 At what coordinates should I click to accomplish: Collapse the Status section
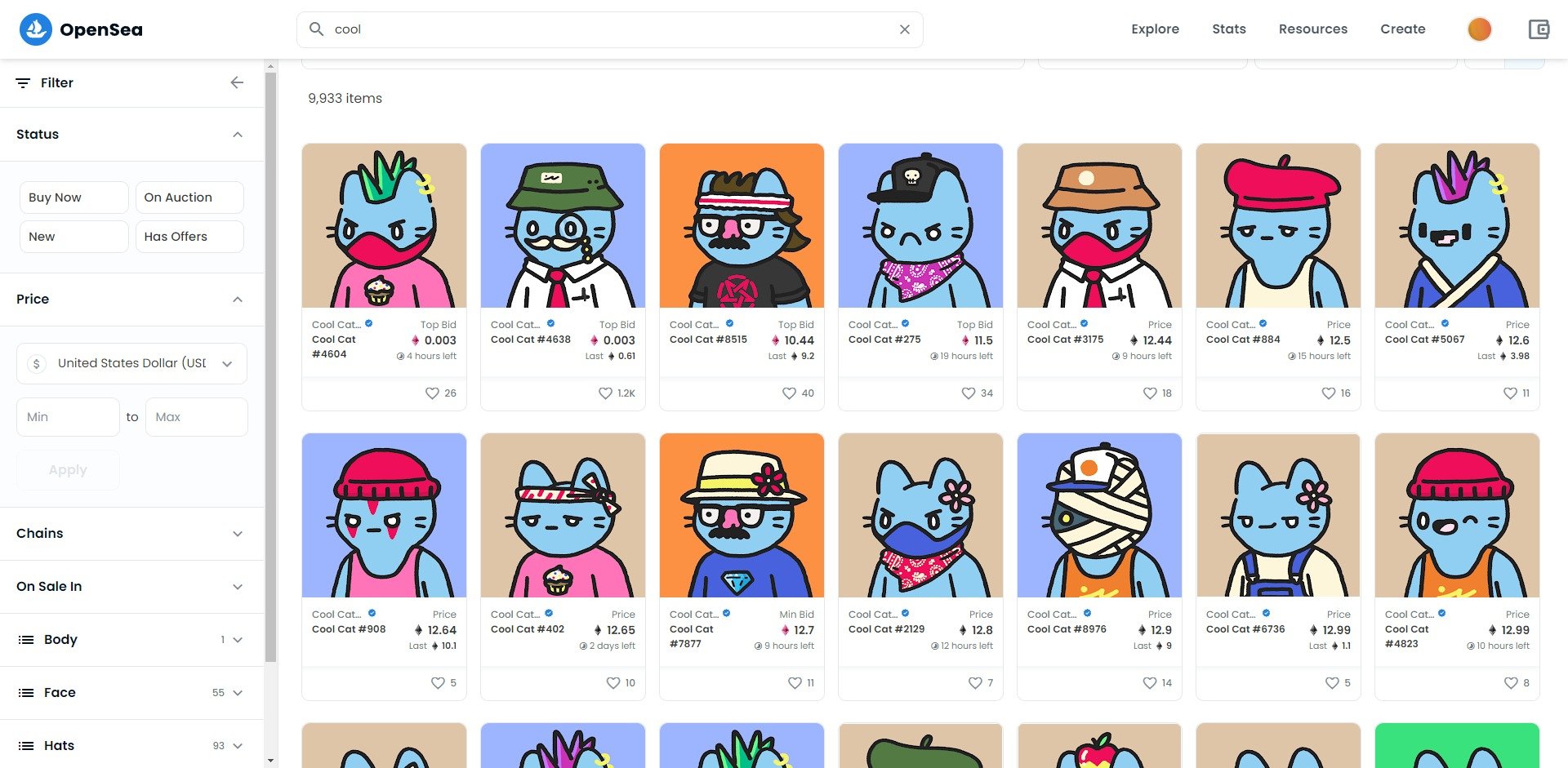(x=238, y=135)
